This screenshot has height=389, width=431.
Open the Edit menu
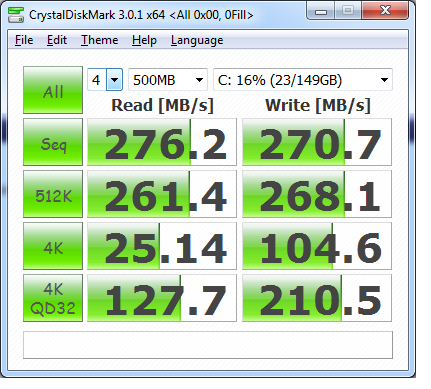(x=57, y=40)
